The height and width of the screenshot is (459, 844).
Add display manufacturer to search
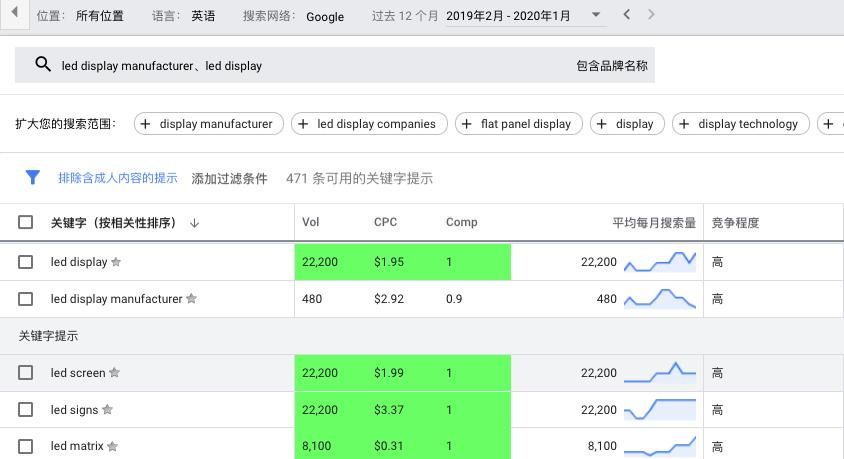208,124
